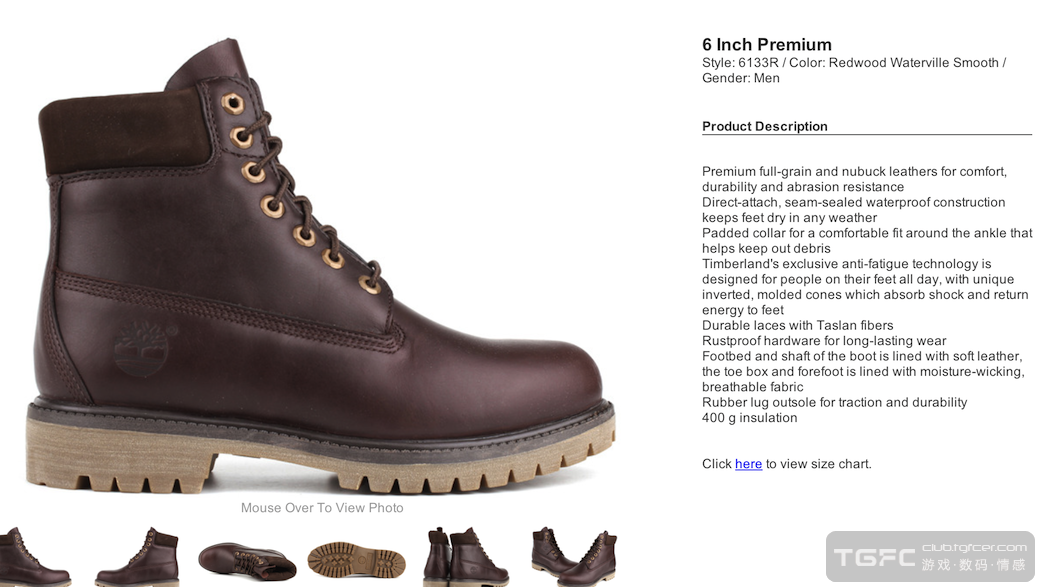Click the 'Rustproof hardware for long-lasting wear' line
The height and width of the screenshot is (587, 1040).
(824, 341)
